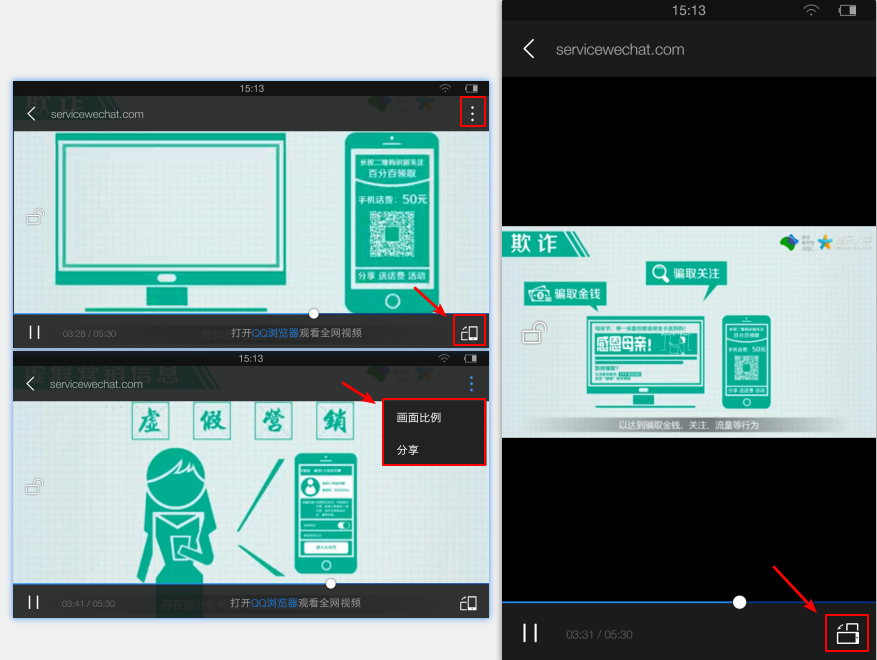Open the three-dot menu in top-left player
Viewport: 877px width, 660px height.
pyautogui.click(x=473, y=114)
